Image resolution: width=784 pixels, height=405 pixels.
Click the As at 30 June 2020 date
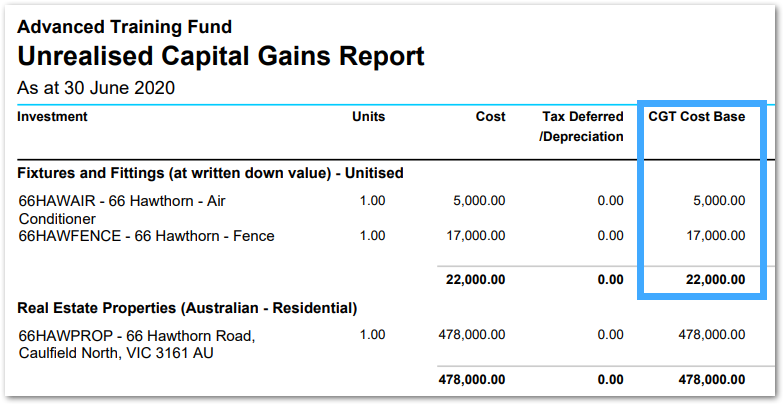click(x=96, y=88)
